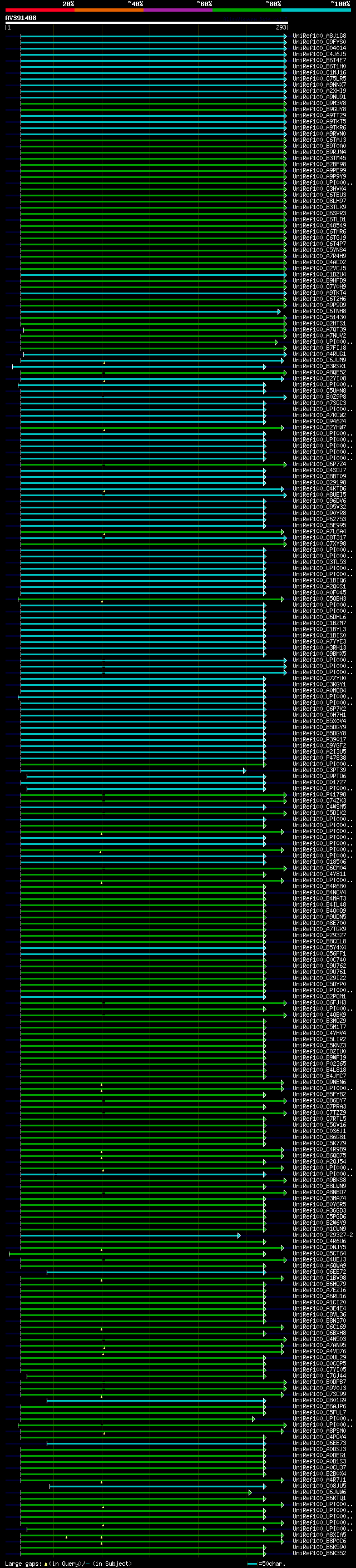Select the AV391408 query name
This screenshot has height=1568, width=356.
coord(21,18)
